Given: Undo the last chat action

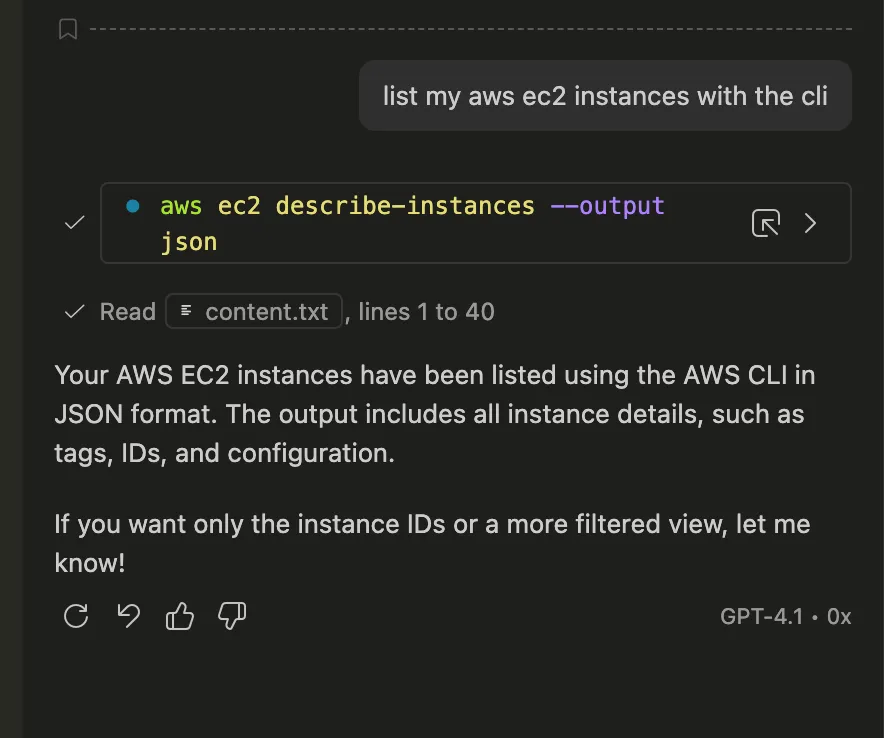Looking at the screenshot, I should [128, 616].
